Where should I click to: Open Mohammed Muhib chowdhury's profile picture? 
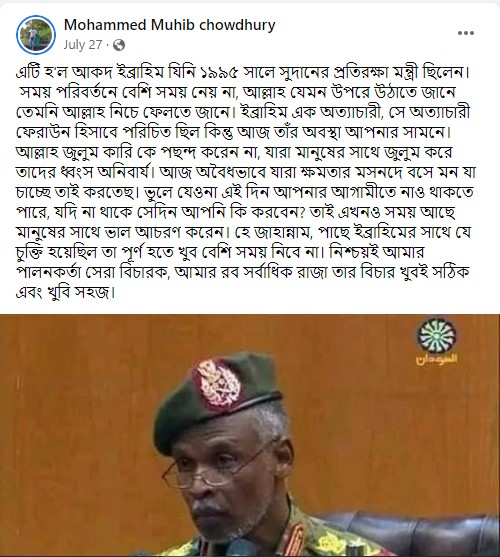36,34
